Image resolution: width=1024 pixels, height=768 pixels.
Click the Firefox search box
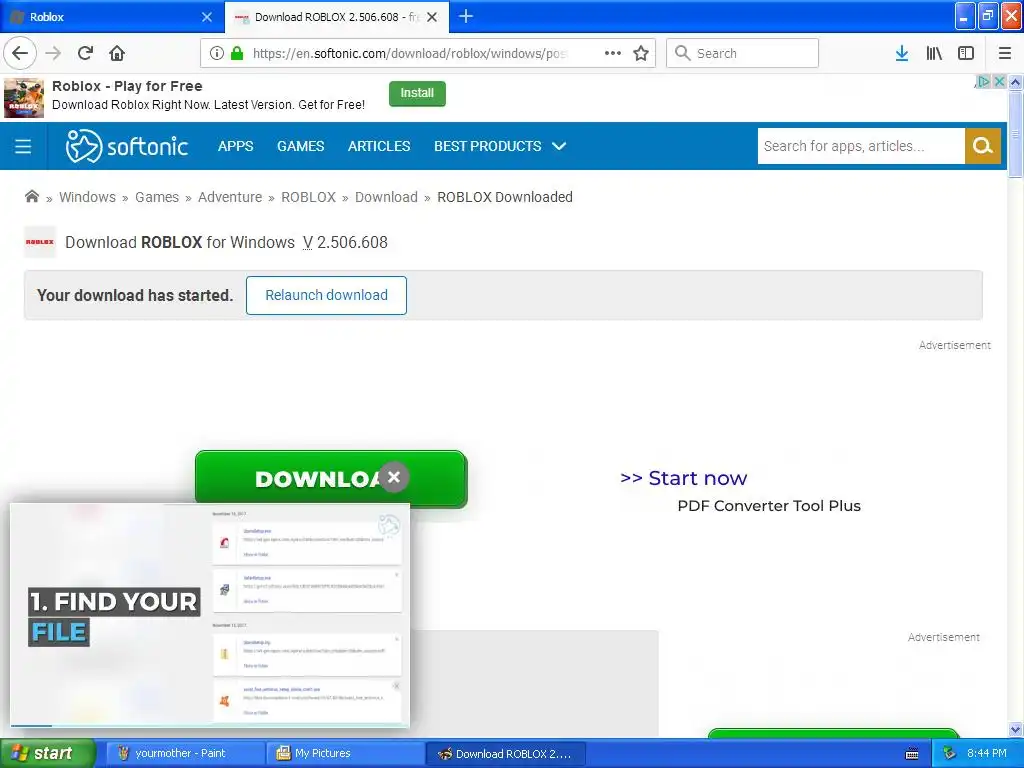pos(743,54)
